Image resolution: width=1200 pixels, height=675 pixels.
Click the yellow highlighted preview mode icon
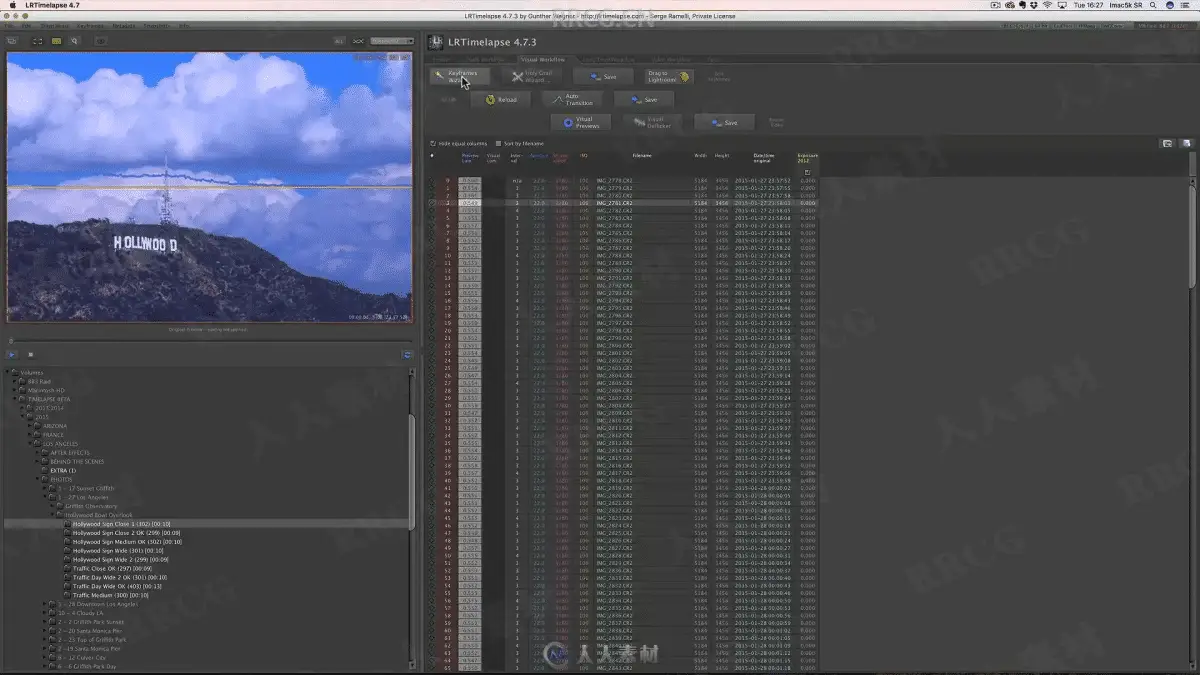click(57, 41)
